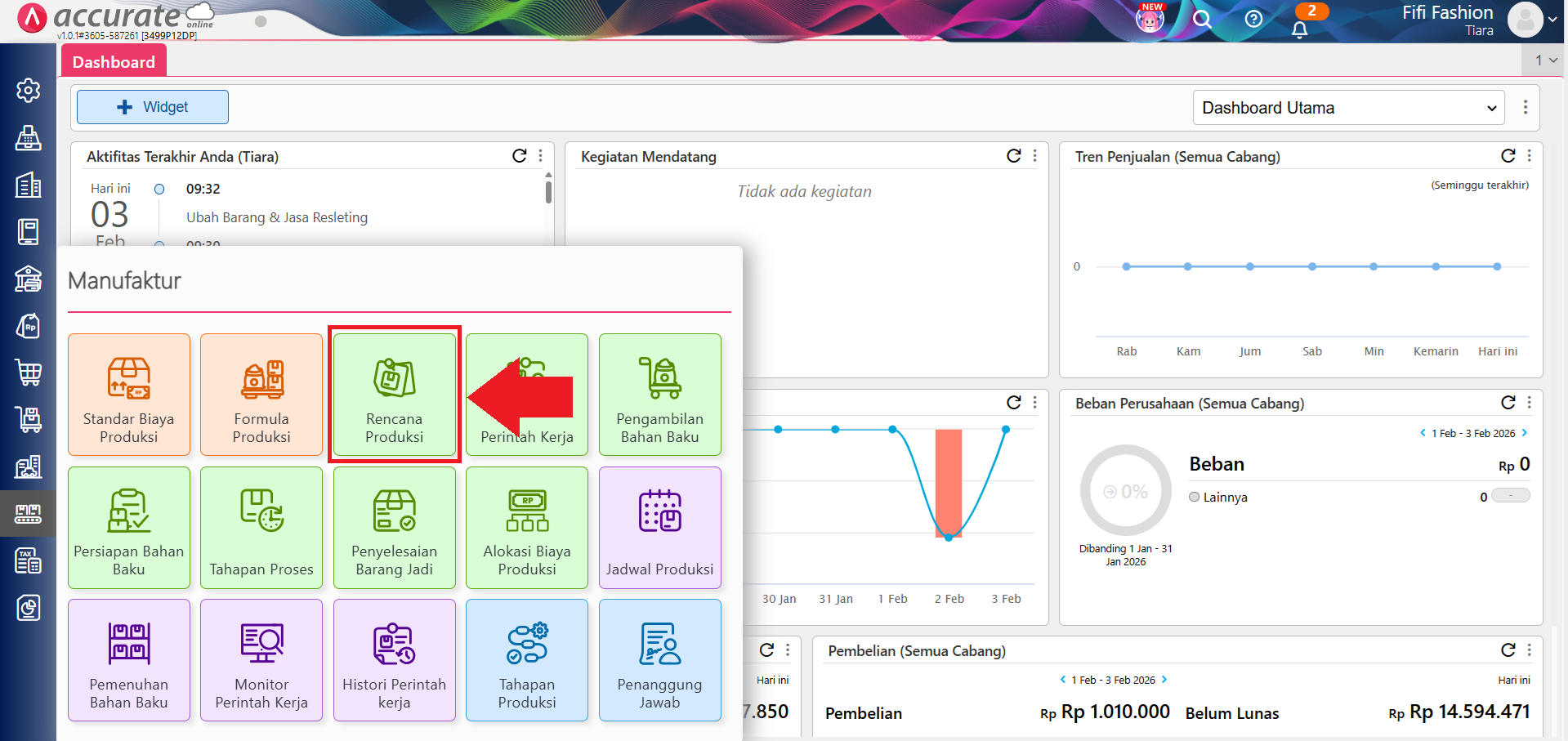Open Standar Biaya Produksi module
This screenshot has height=741, width=1568.
pos(129,395)
